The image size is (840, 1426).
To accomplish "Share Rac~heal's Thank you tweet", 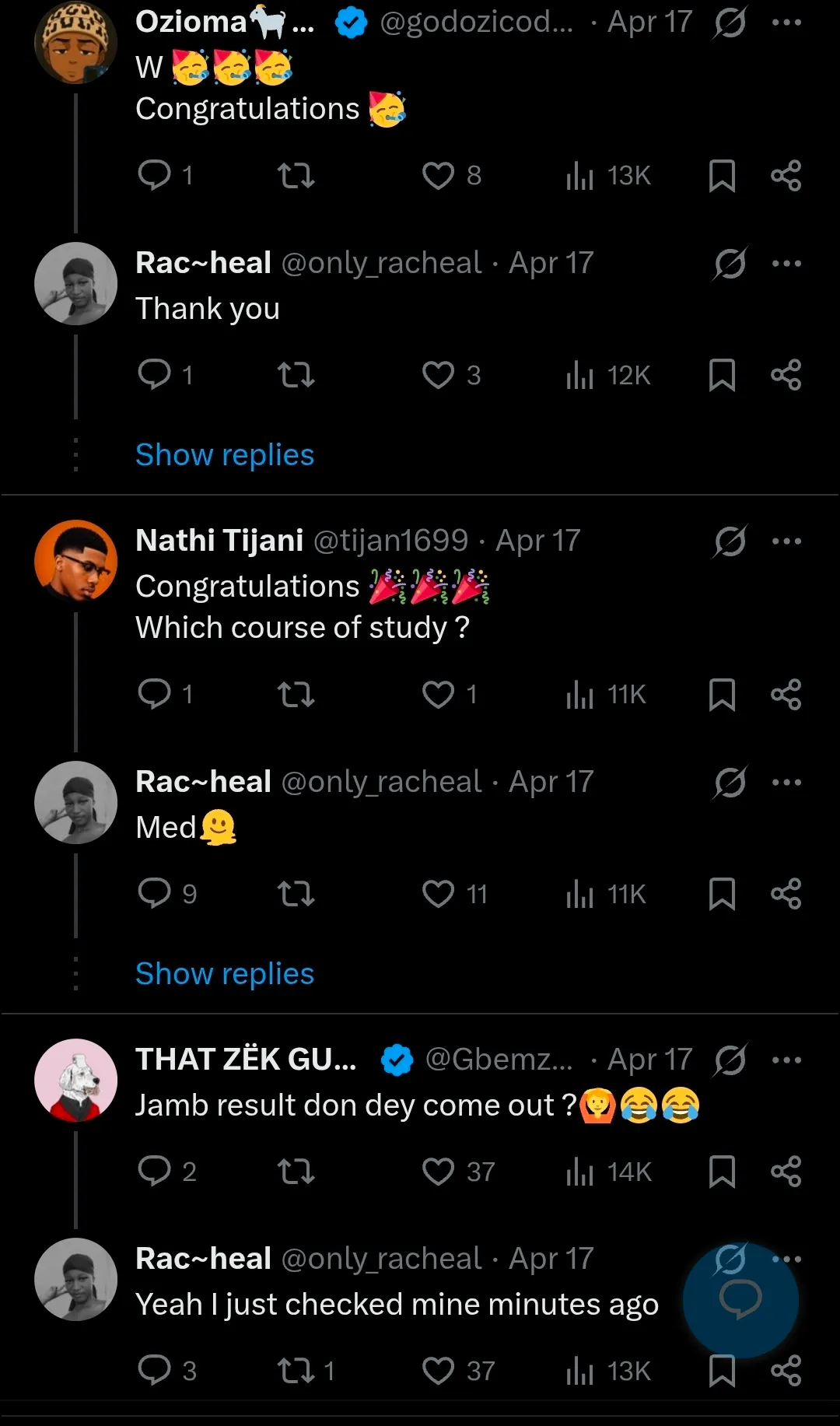I will tap(786, 375).
